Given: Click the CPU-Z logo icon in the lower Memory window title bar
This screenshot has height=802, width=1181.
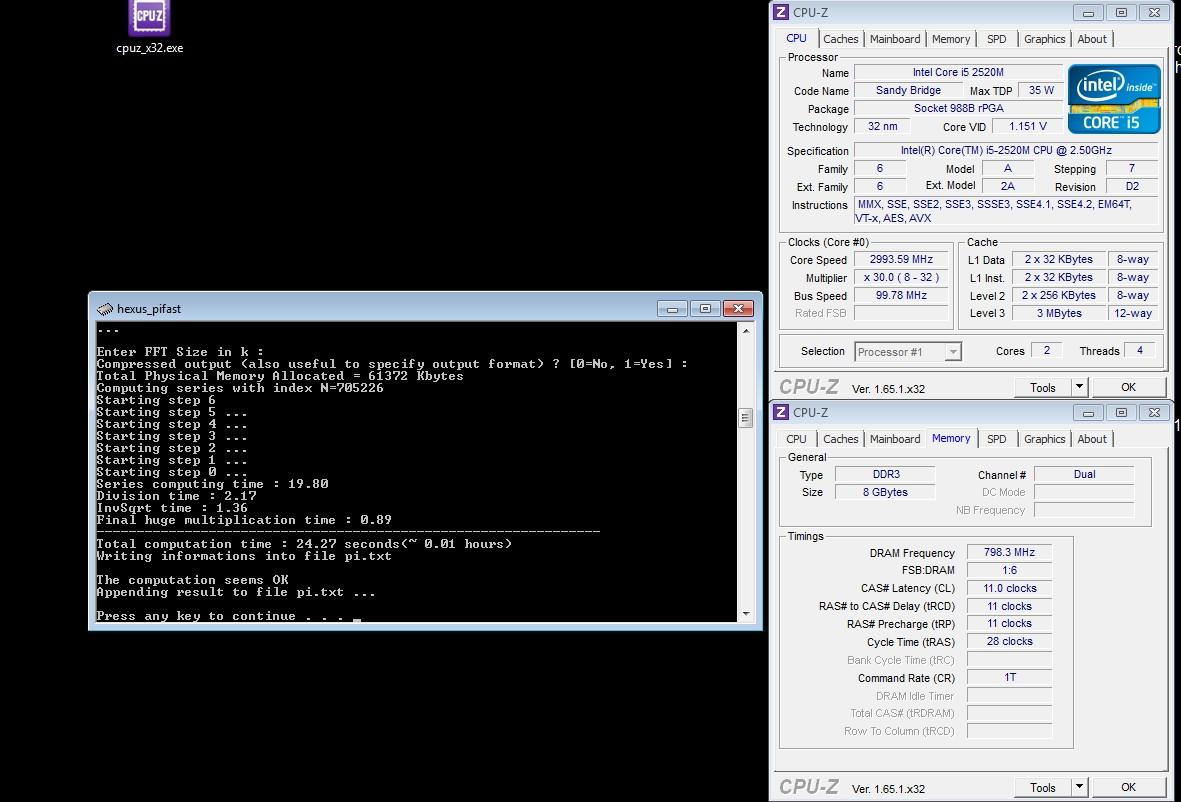Looking at the screenshot, I should (781, 412).
